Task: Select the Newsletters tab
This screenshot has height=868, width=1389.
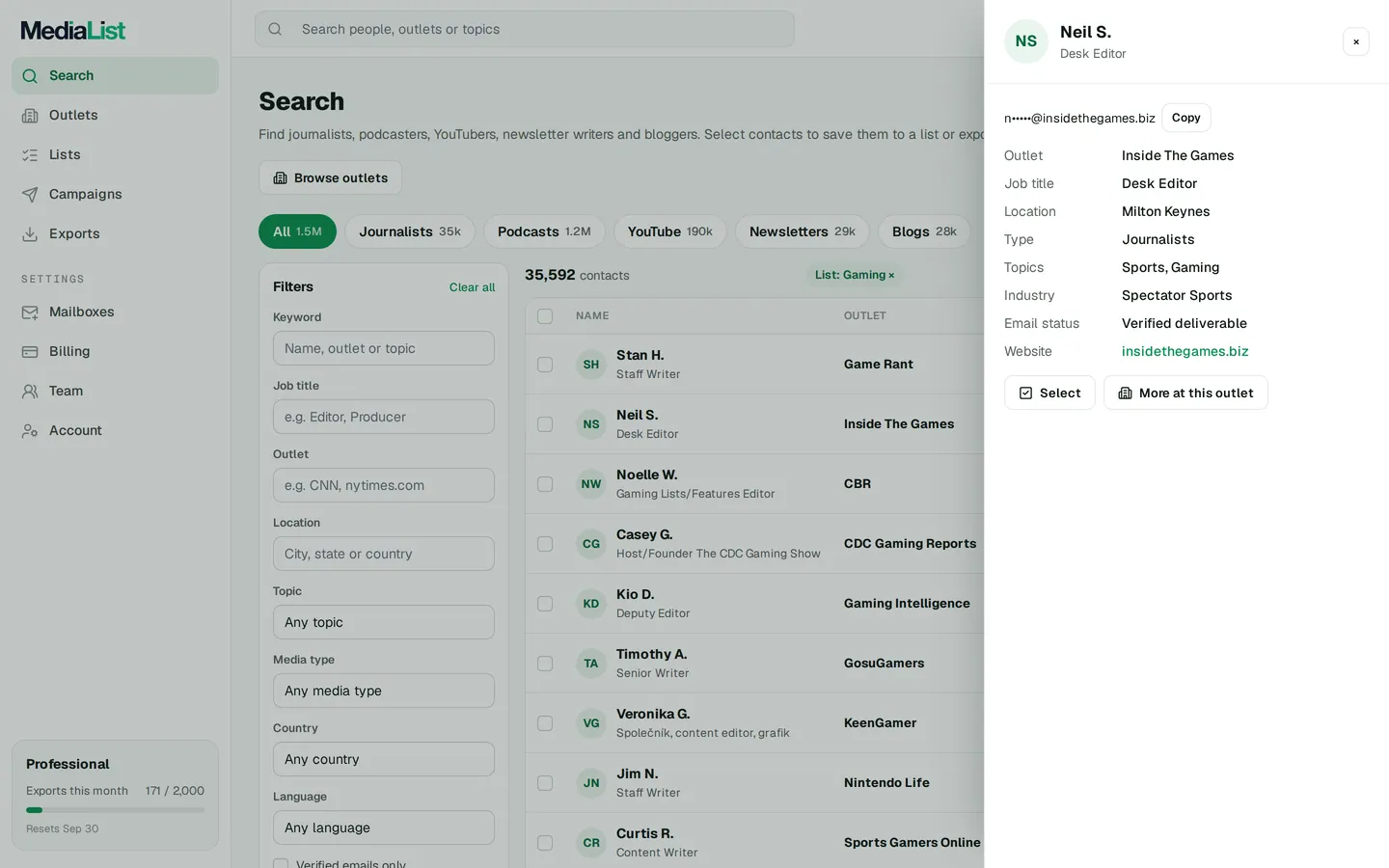Action: point(803,231)
